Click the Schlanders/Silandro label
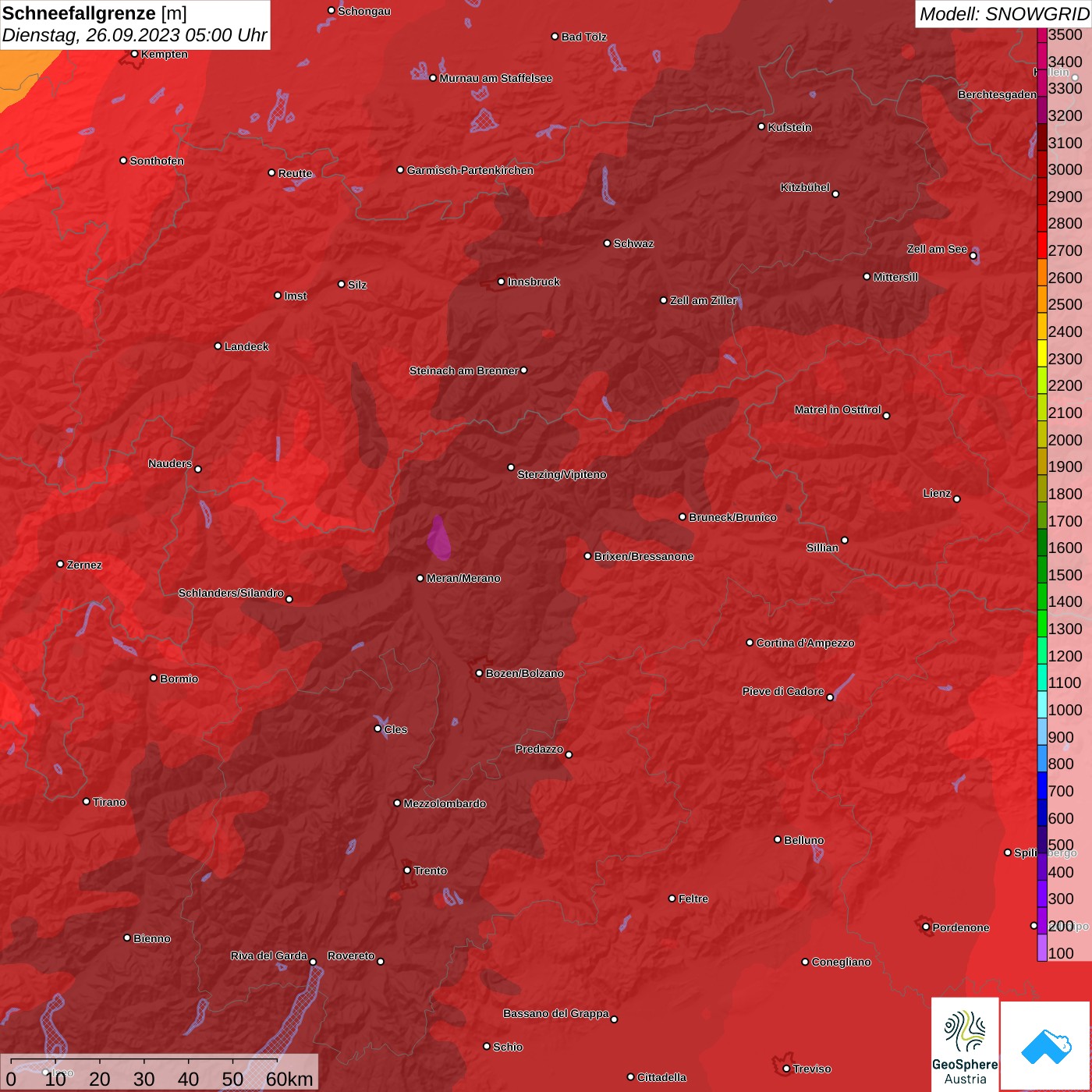This screenshot has width=1092, height=1092. pos(231,593)
